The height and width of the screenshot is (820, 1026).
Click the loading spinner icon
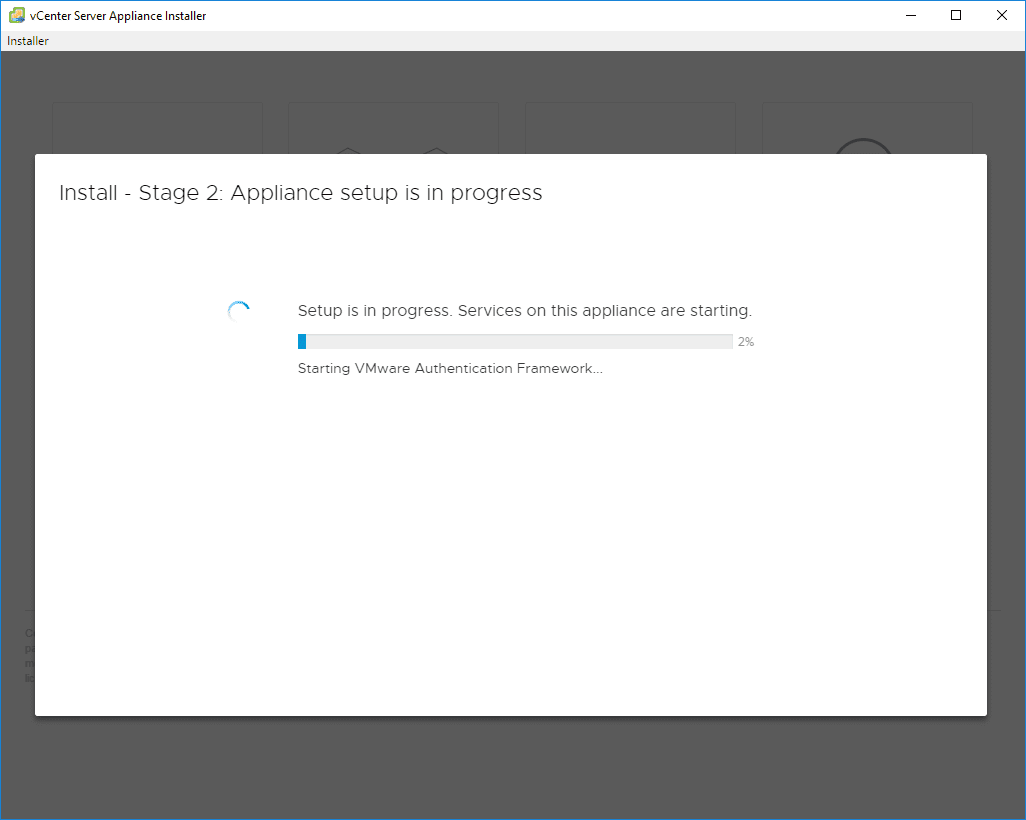point(239,312)
